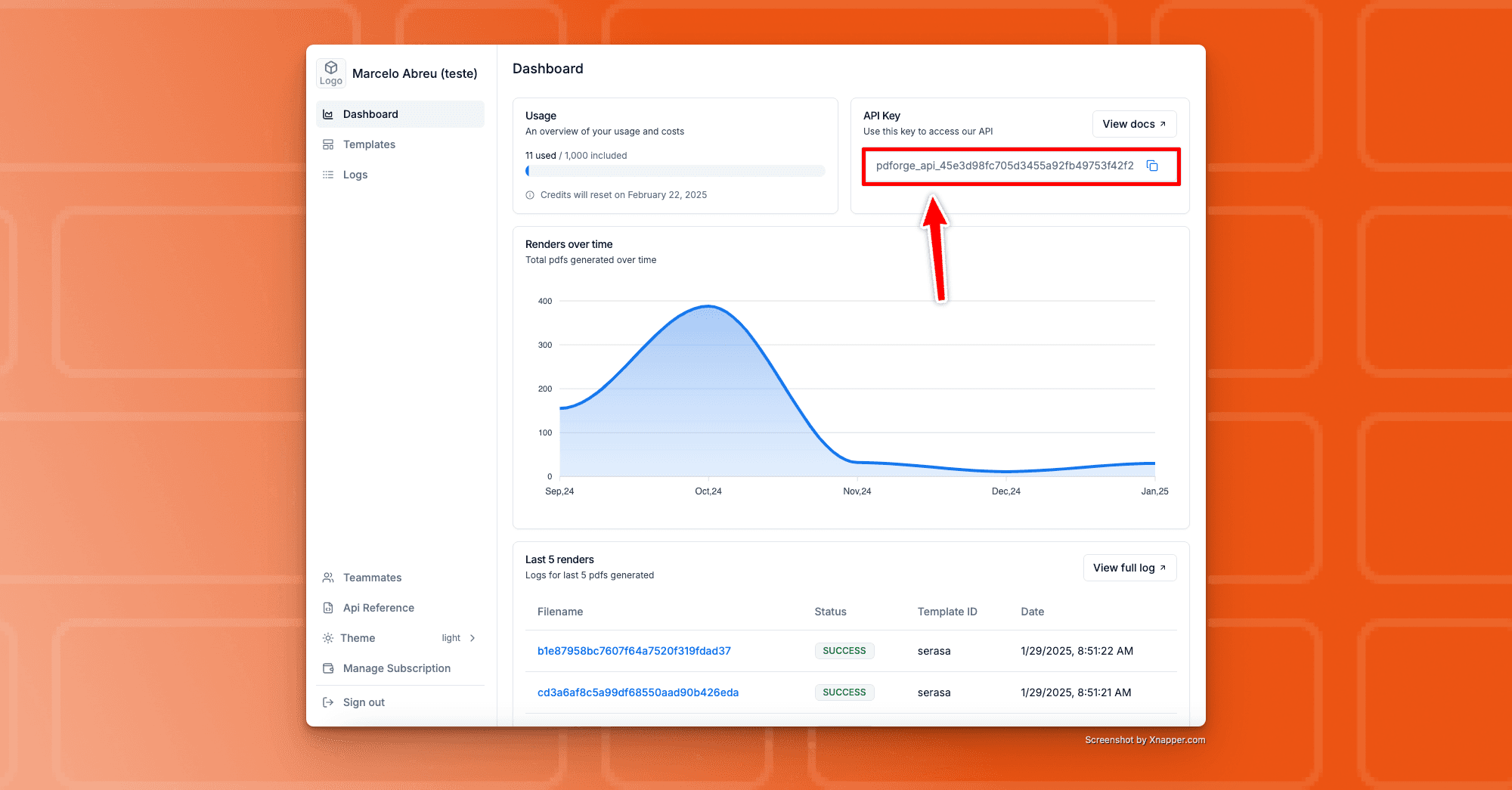The height and width of the screenshot is (790, 1512).
Task: Click the Logs list icon
Action: 328,174
